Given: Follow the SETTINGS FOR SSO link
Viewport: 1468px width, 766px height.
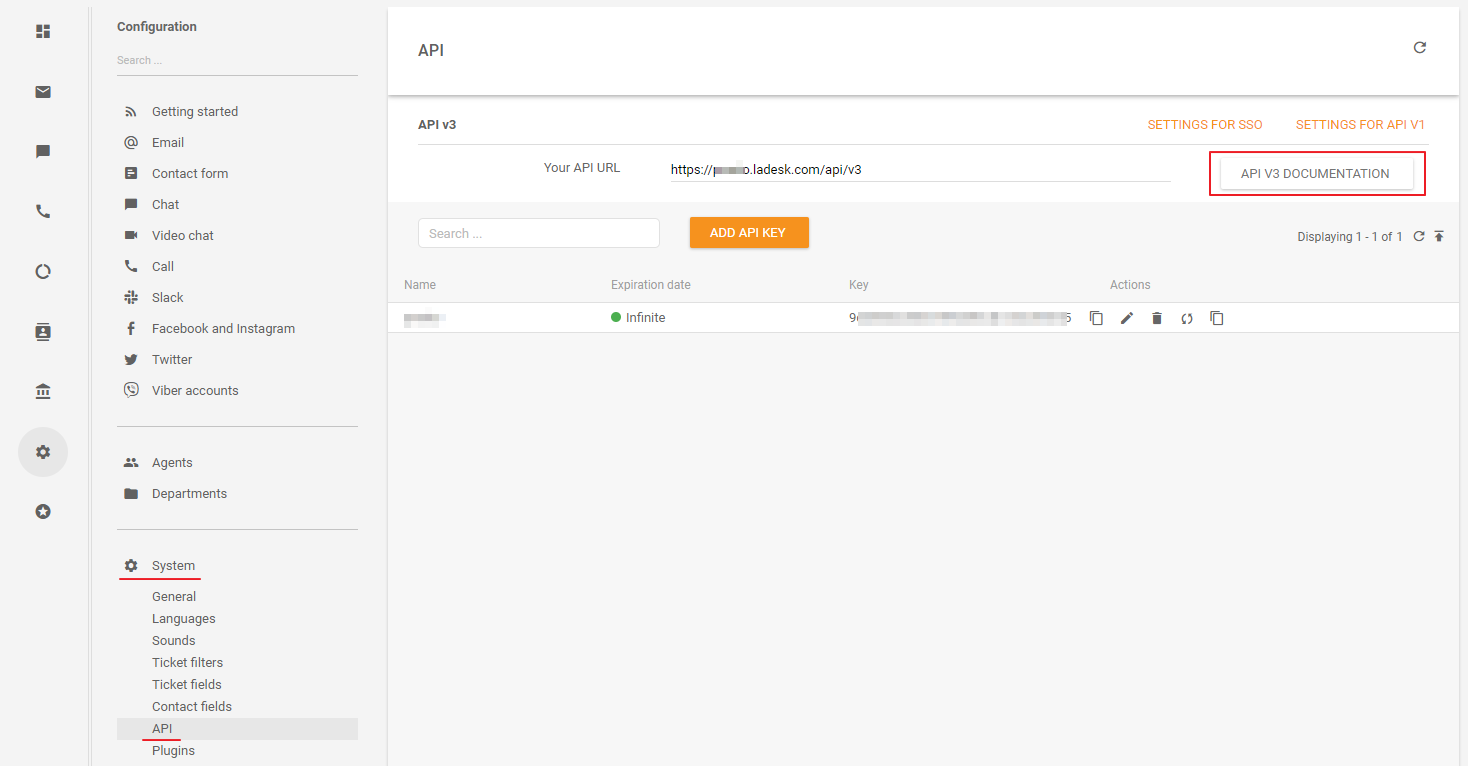Looking at the screenshot, I should tap(1204, 125).
